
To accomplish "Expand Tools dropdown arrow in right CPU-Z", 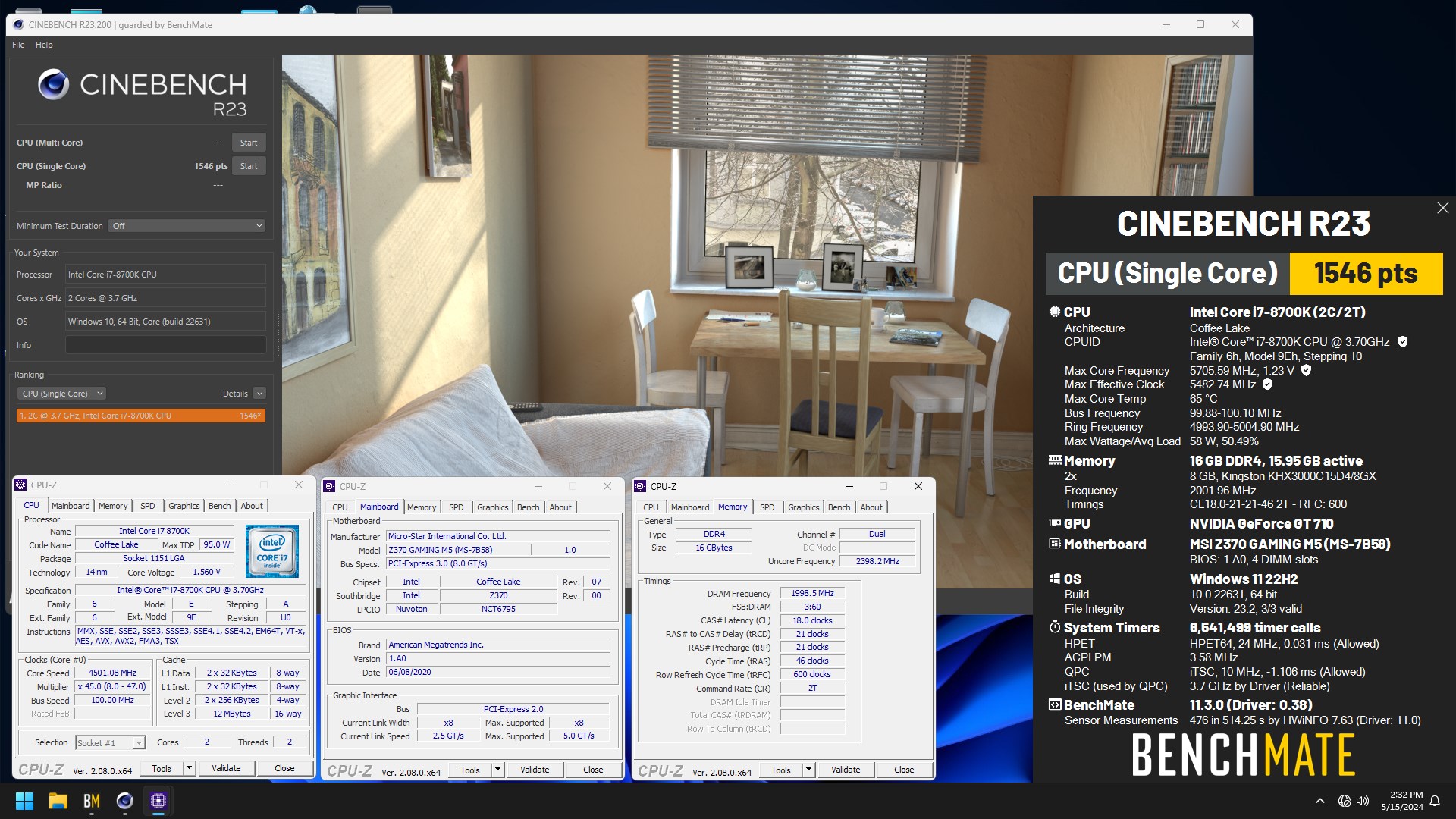I will (808, 770).
